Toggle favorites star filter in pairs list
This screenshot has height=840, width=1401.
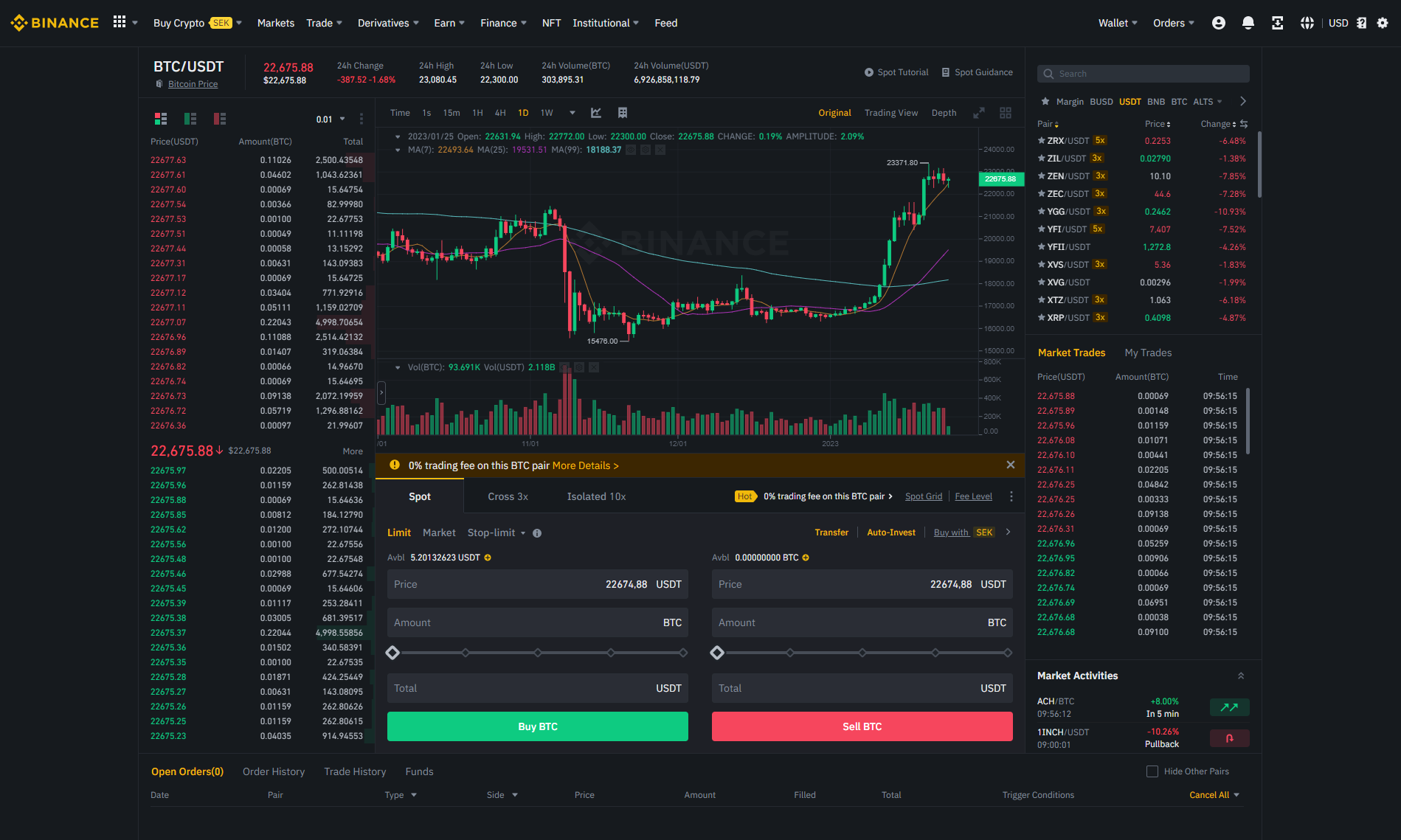point(1045,101)
